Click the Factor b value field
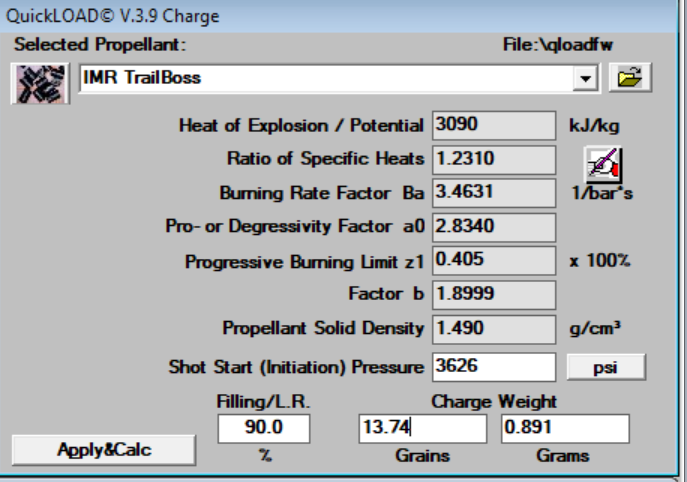Viewport: 687px width, 482px height. point(494,294)
